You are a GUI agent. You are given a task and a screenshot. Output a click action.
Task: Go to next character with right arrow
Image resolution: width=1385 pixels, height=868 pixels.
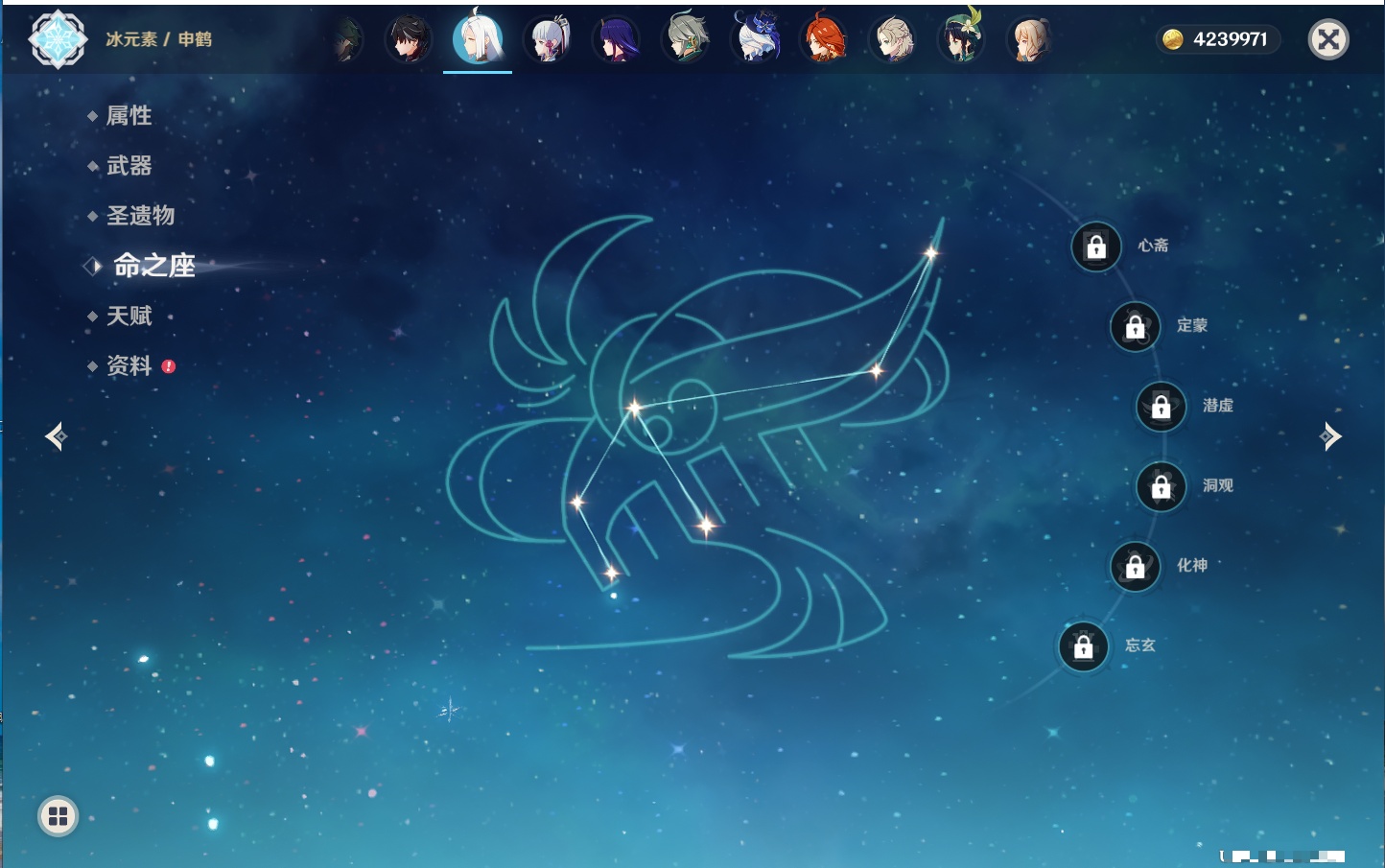pos(1330,436)
